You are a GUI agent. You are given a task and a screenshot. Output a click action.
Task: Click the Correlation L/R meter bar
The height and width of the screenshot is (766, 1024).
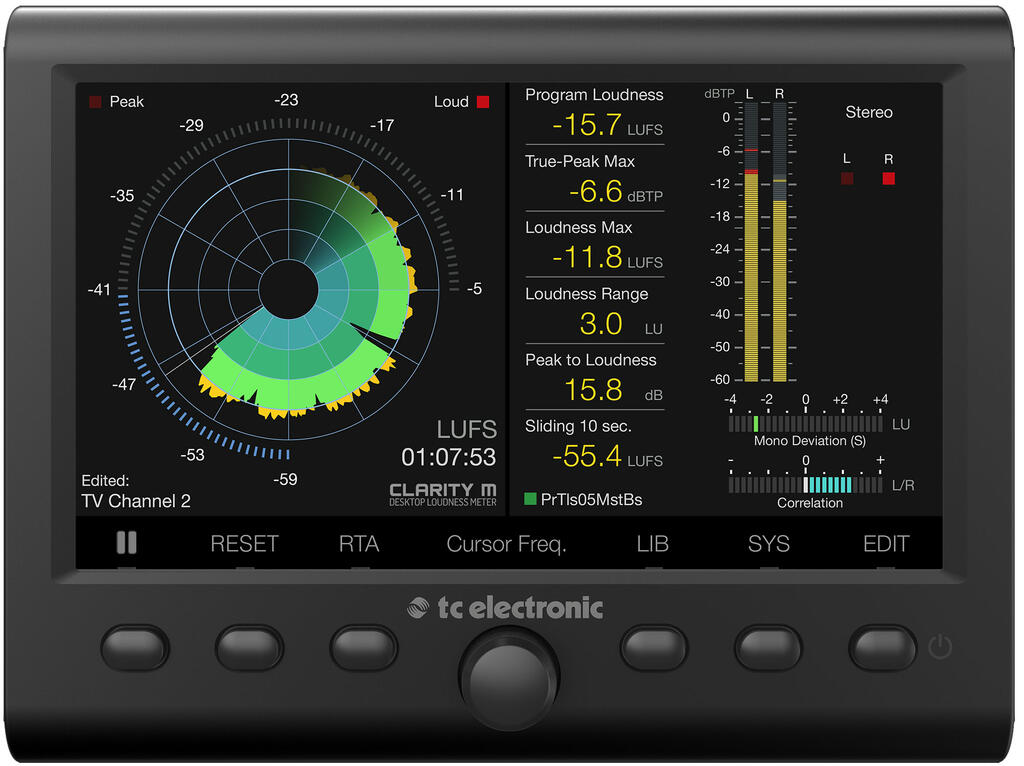pyautogui.click(x=807, y=485)
